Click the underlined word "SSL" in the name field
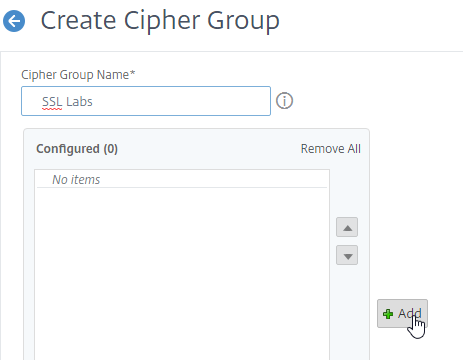The height and width of the screenshot is (360, 463). coord(52,102)
